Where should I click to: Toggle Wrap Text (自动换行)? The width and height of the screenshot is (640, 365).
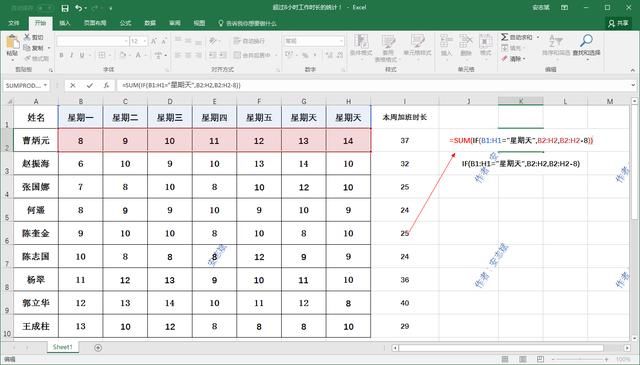pos(249,41)
